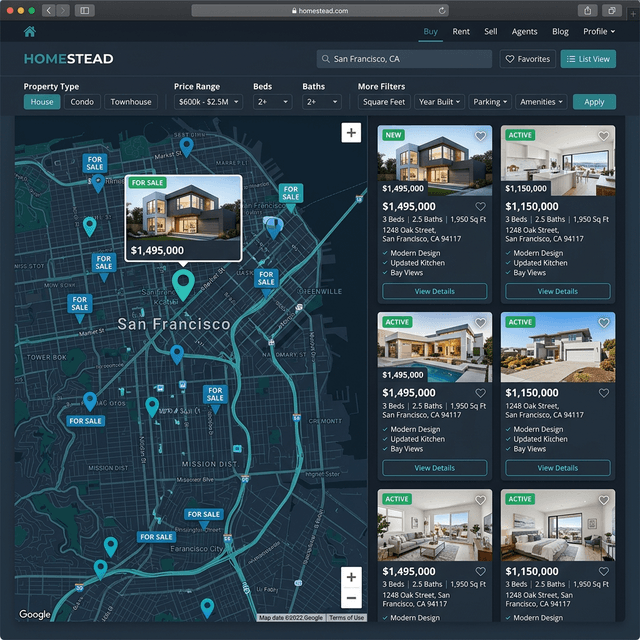This screenshot has height=640, width=640.
Task: Select the House property type
Action: click(x=42, y=102)
